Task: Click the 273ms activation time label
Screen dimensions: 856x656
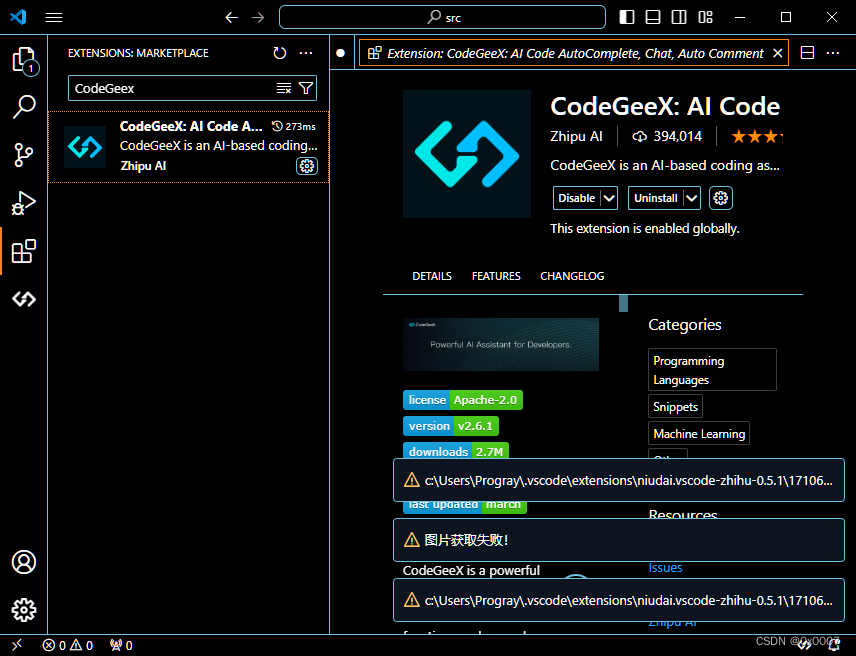Action: (294, 127)
